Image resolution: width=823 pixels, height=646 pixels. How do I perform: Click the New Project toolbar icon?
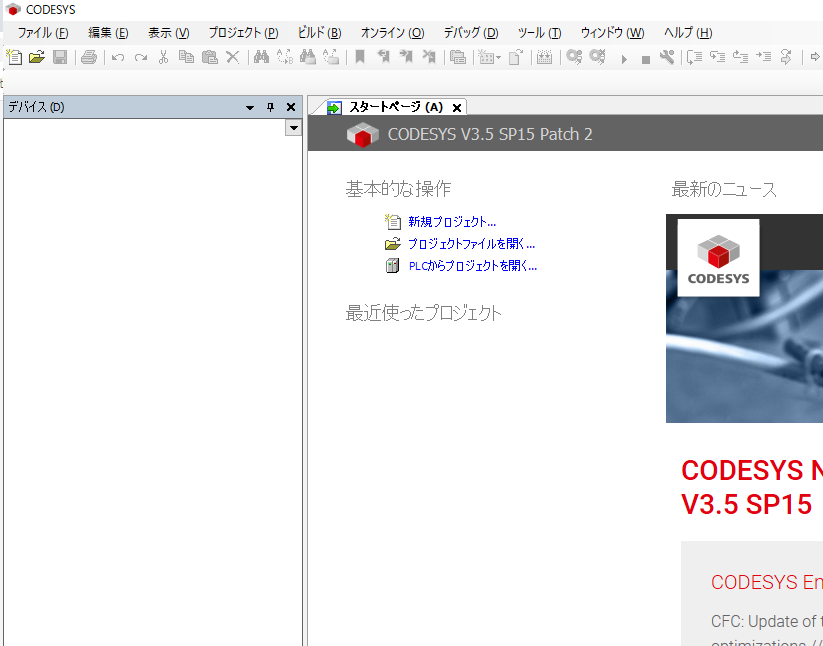coord(14,57)
